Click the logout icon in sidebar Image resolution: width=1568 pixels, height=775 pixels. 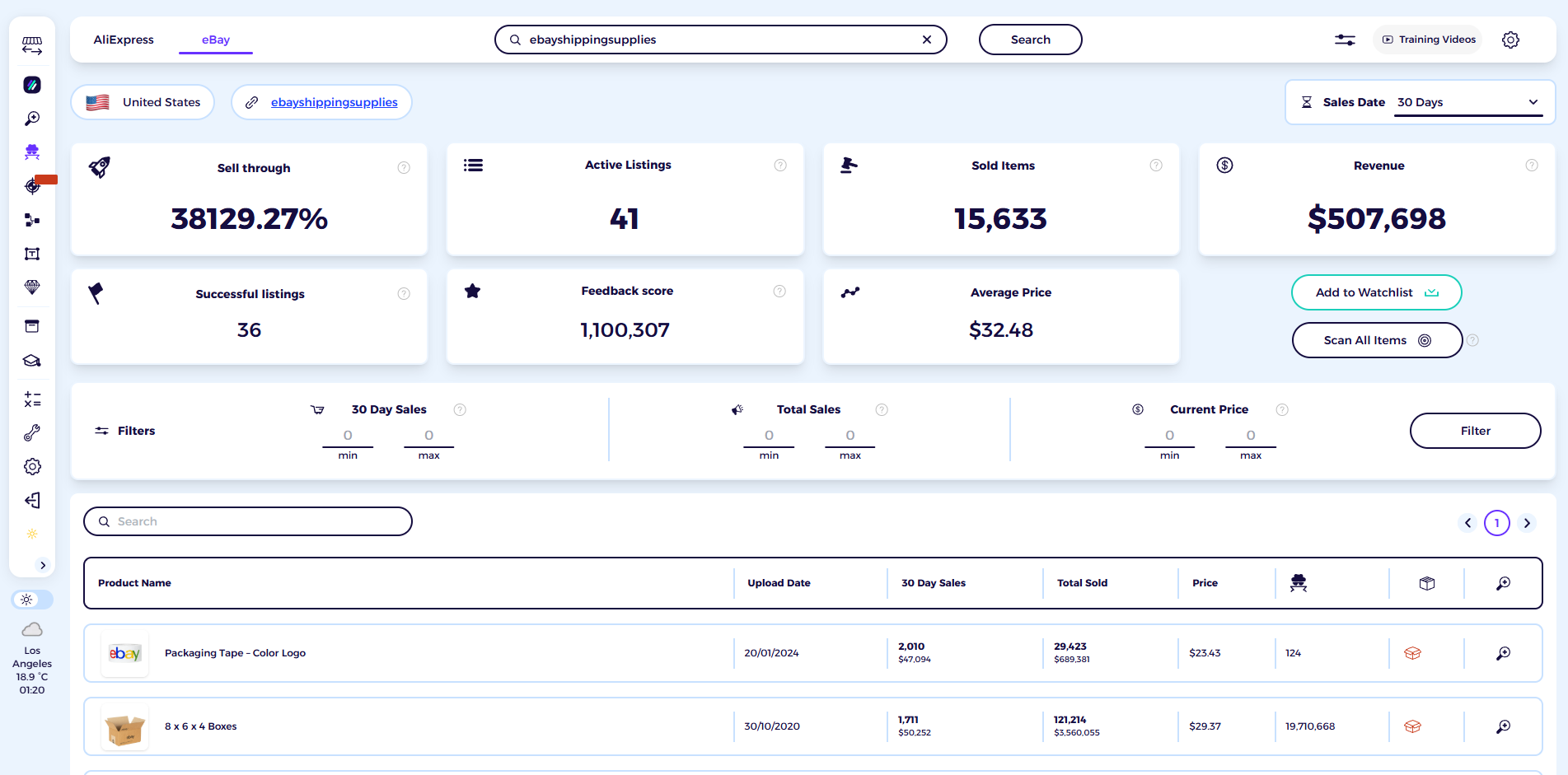click(x=32, y=501)
